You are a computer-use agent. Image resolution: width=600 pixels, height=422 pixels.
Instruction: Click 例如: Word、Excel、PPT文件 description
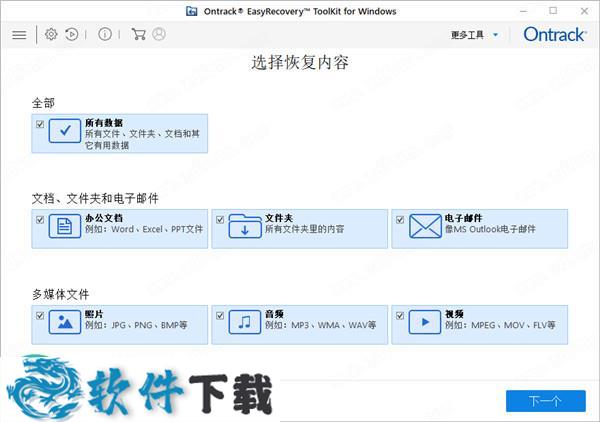144,229
